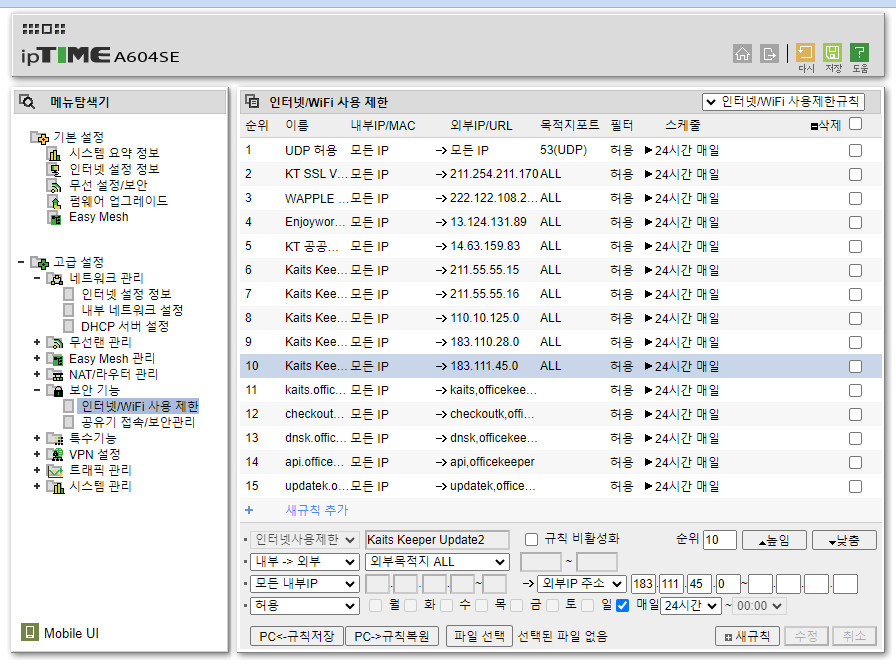
Task: Open the 내부 -> 외부 direction dropdown
Action: (x=305, y=562)
